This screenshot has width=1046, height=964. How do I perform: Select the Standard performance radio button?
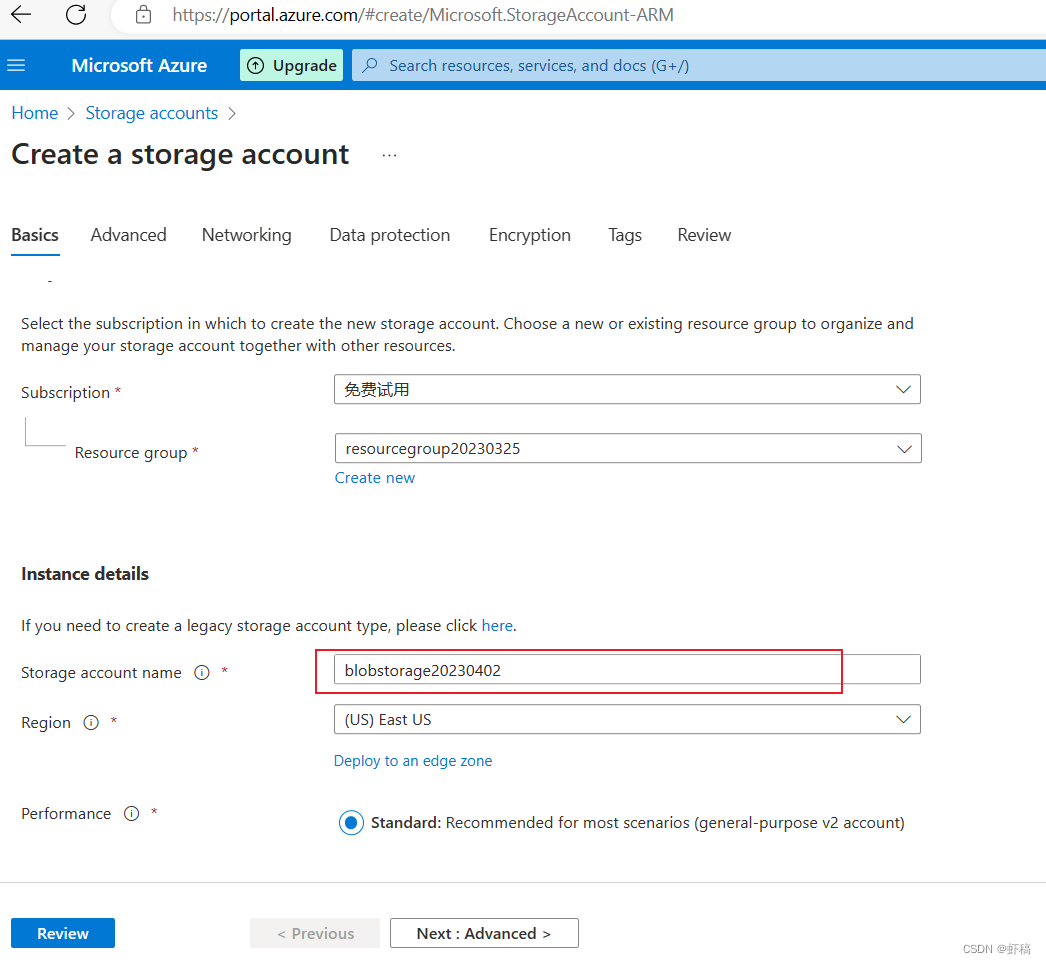click(351, 822)
